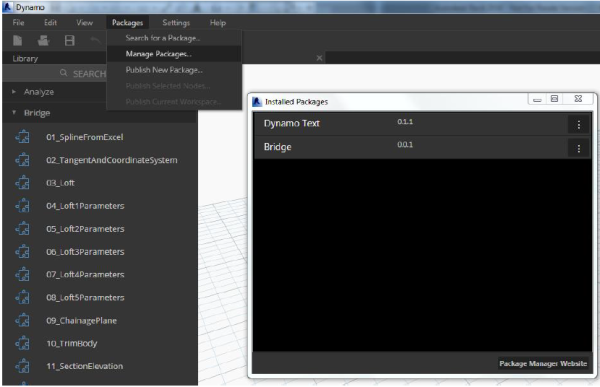The width and height of the screenshot is (600, 387).
Task: Select the 10_TrimBody node label
Action: (x=72, y=343)
